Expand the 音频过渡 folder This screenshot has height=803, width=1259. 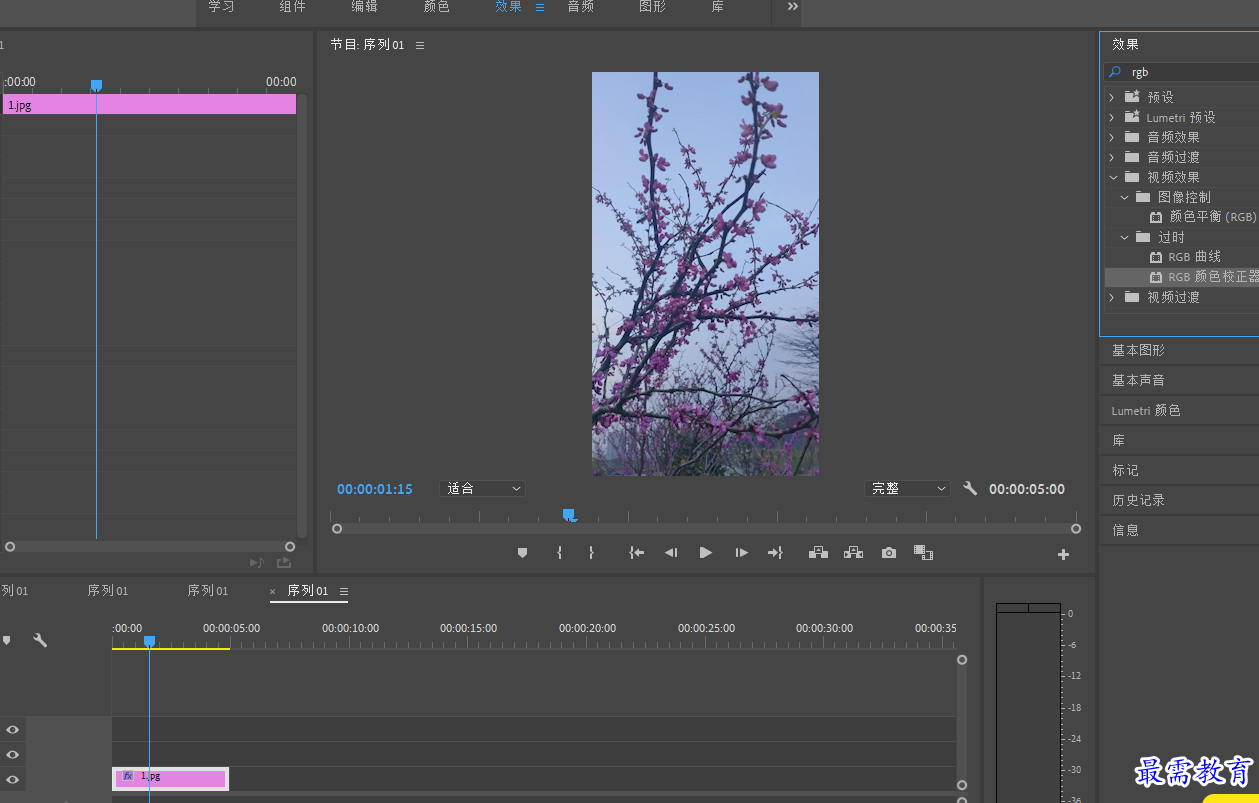tap(1112, 157)
